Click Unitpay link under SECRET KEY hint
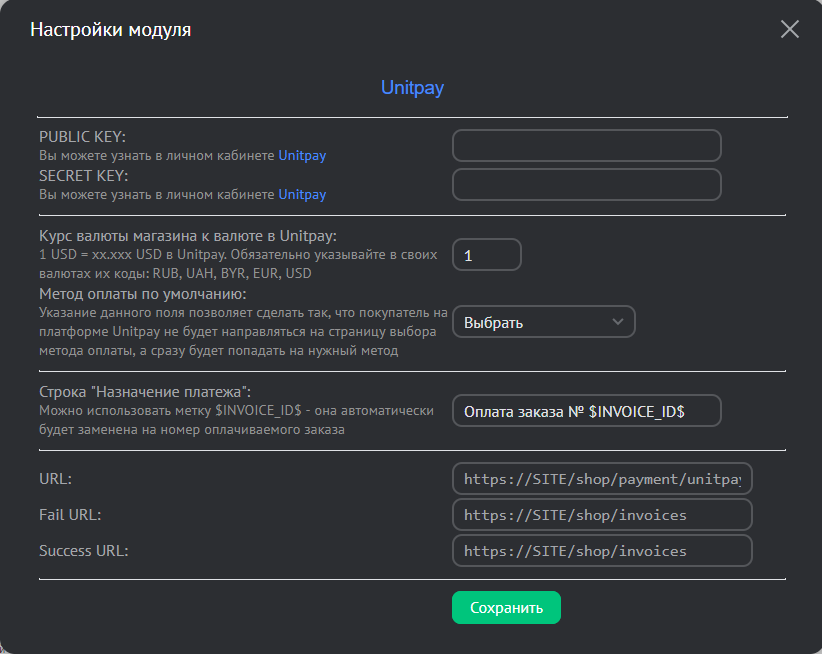 (x=302, y=195)
